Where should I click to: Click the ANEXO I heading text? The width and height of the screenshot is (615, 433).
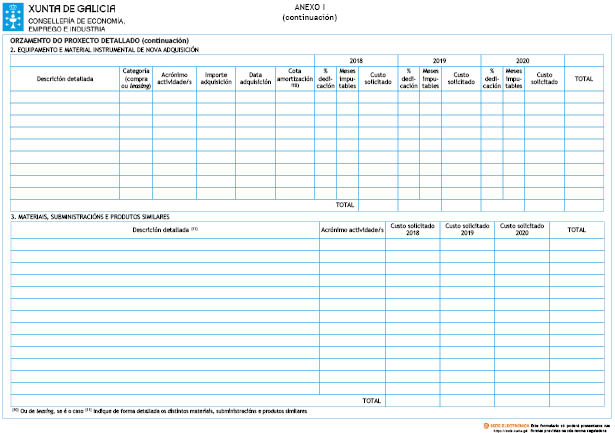click(309, 7)
